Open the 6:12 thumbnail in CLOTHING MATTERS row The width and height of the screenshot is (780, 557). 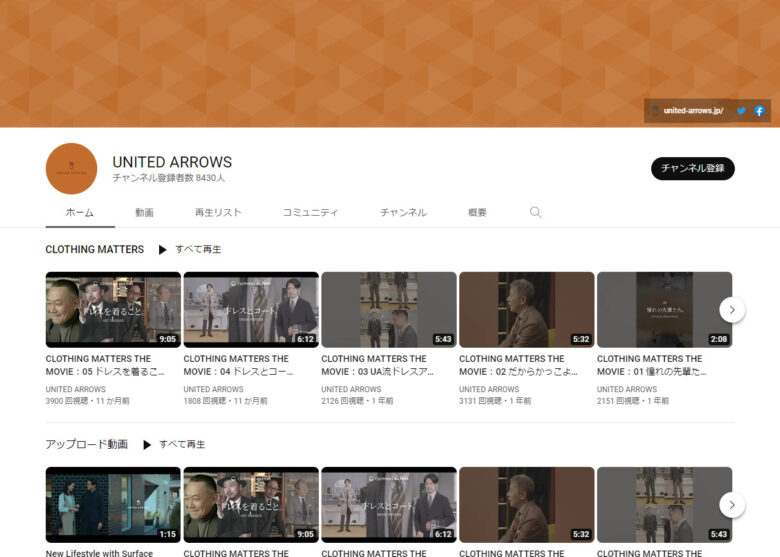(251, 310)
